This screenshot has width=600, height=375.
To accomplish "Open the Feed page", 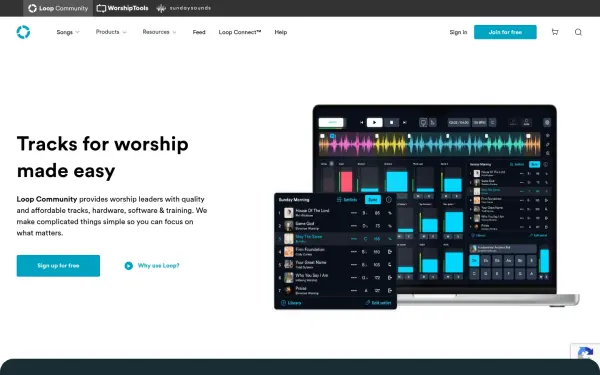I will click(x=199, y=32).
